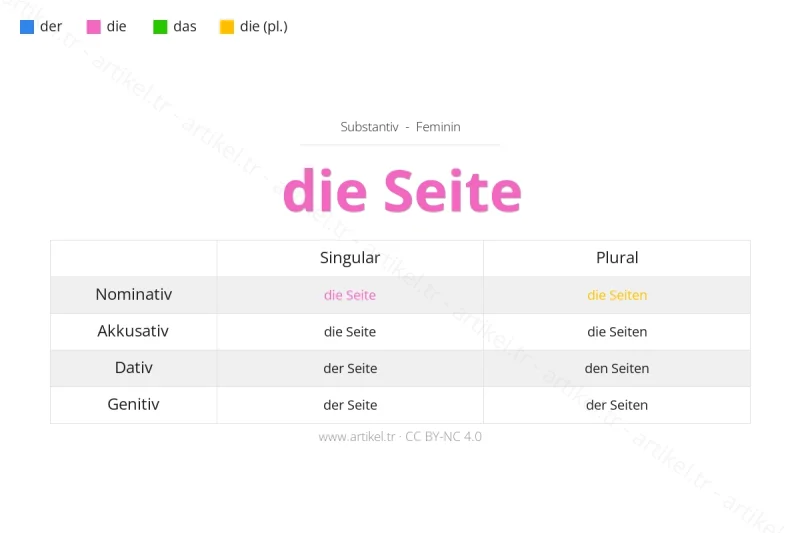This screenshot has height=533, width=800.
Task: Click the Singular column header
Action: [x=350, y=258]
